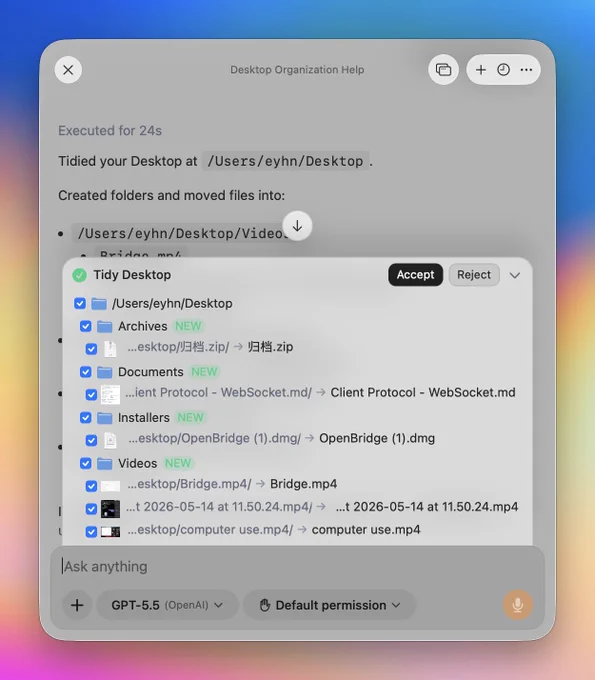Click source path ...esktop/OpenBridge (1).dmg/
Image resolution: width=595 pixels, height=680 pixels.
pyautogui.click(x=214, y=438)
